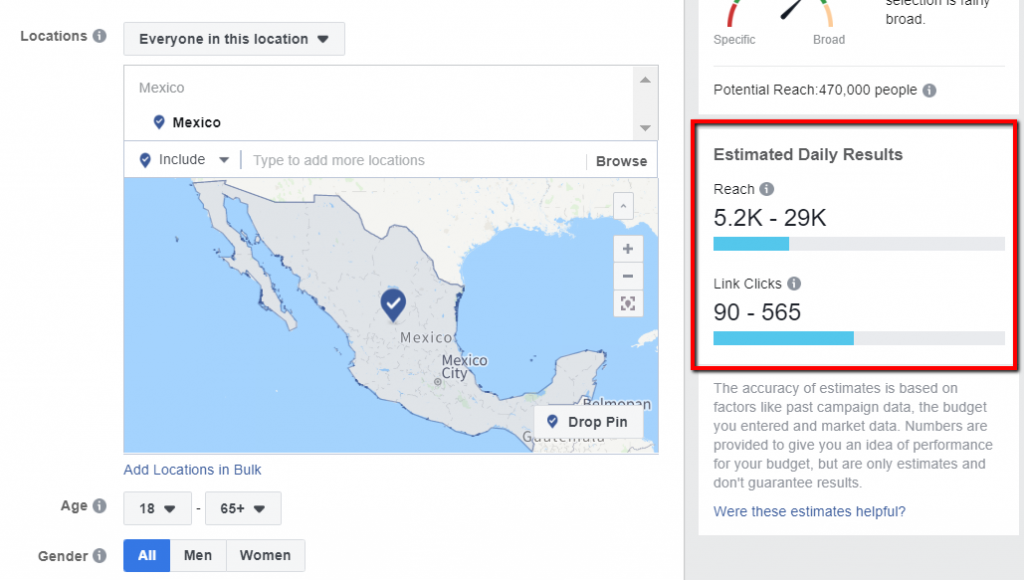Viewport: 1024px width, 580px height.
Task: Open Everyone in this location dropdown
Action: coord(234,39)
